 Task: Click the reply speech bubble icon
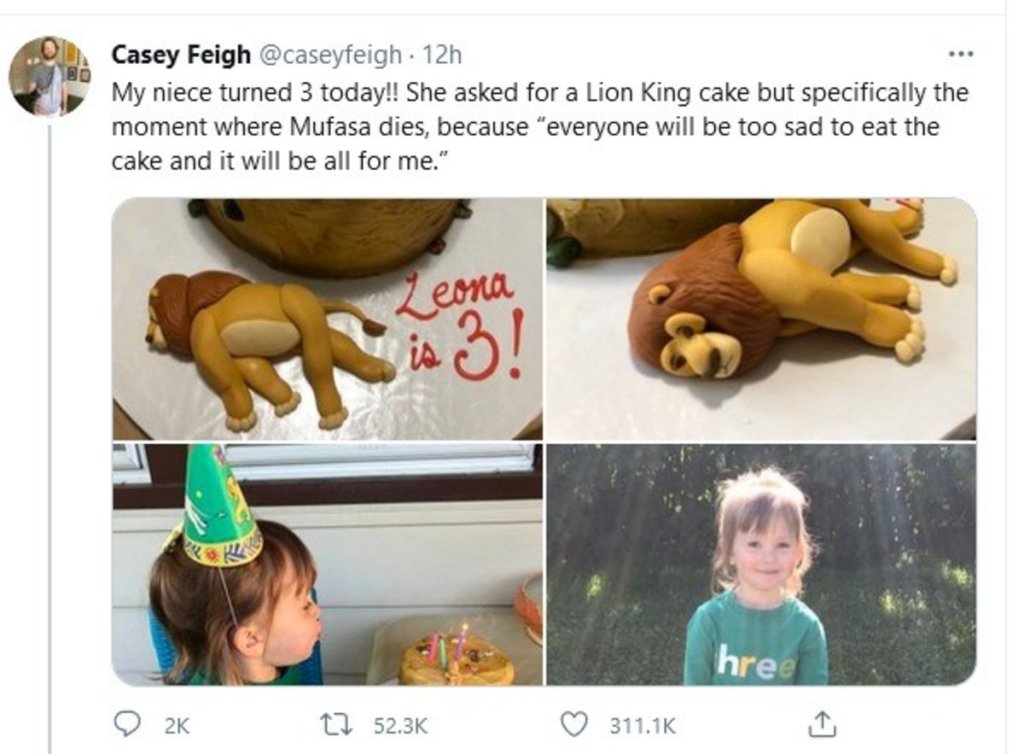click(x=127, y=723)
